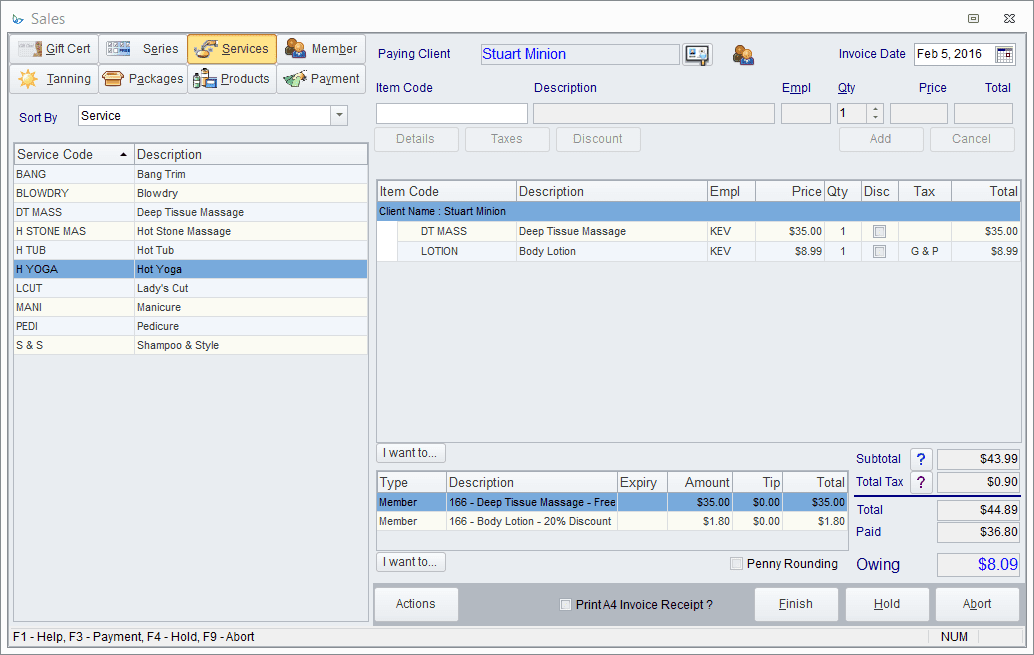Click the Client Name Stuart Minion group row
This screenshot has height=655, width=1034.
699,212
